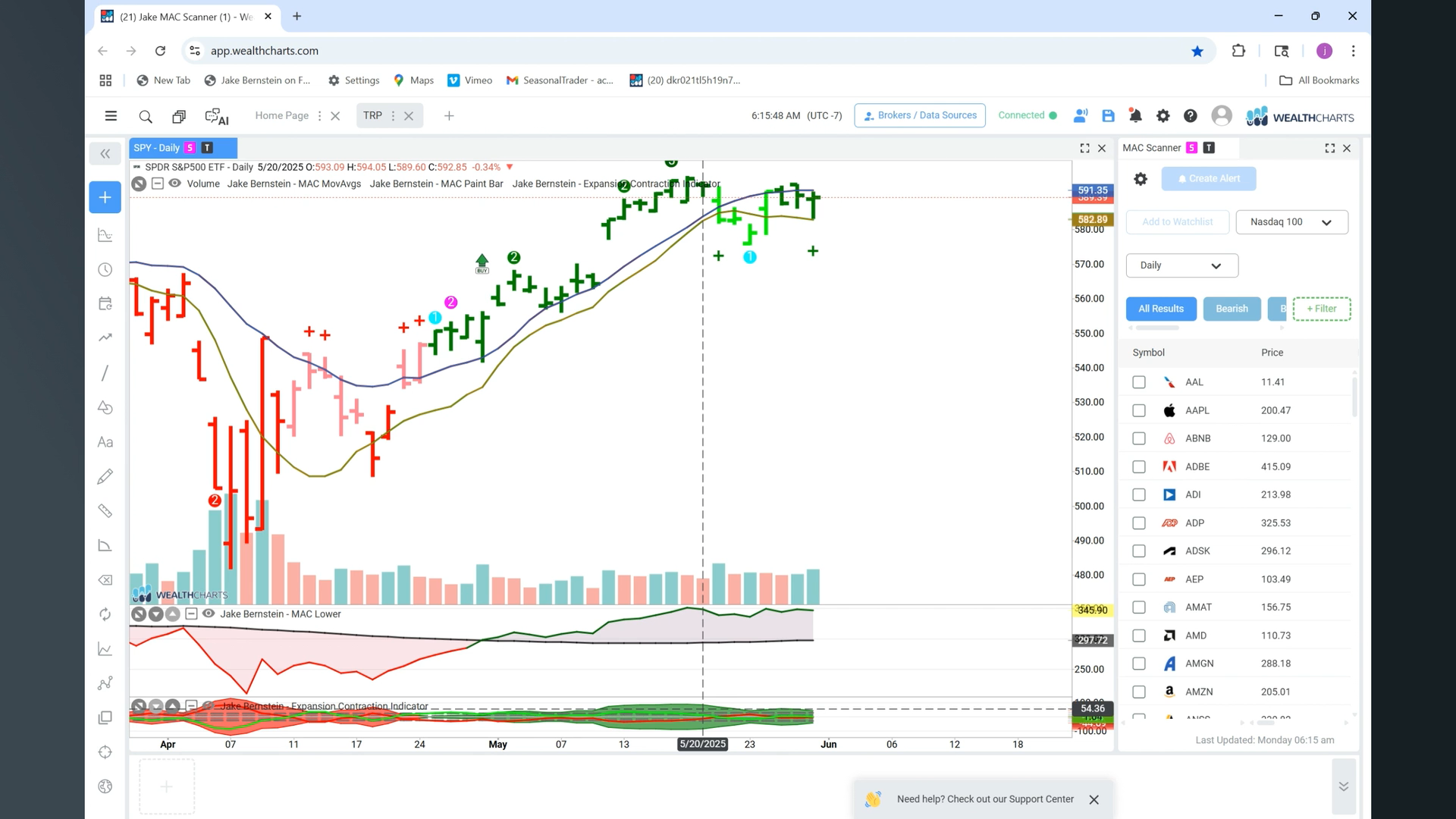Click the save workspace floppy icon
The width and height of the screenshot is (1456, 819).
[1108, 116]
